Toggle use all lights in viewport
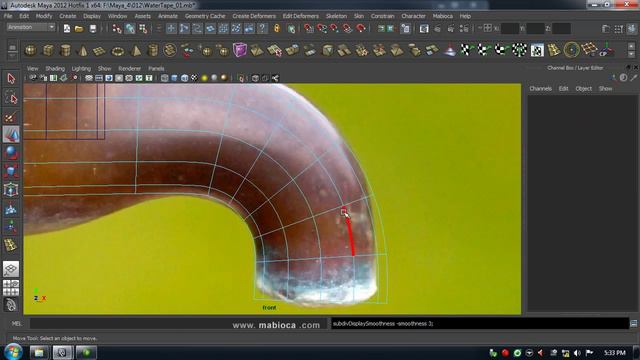640x360 pixels. 204,78
